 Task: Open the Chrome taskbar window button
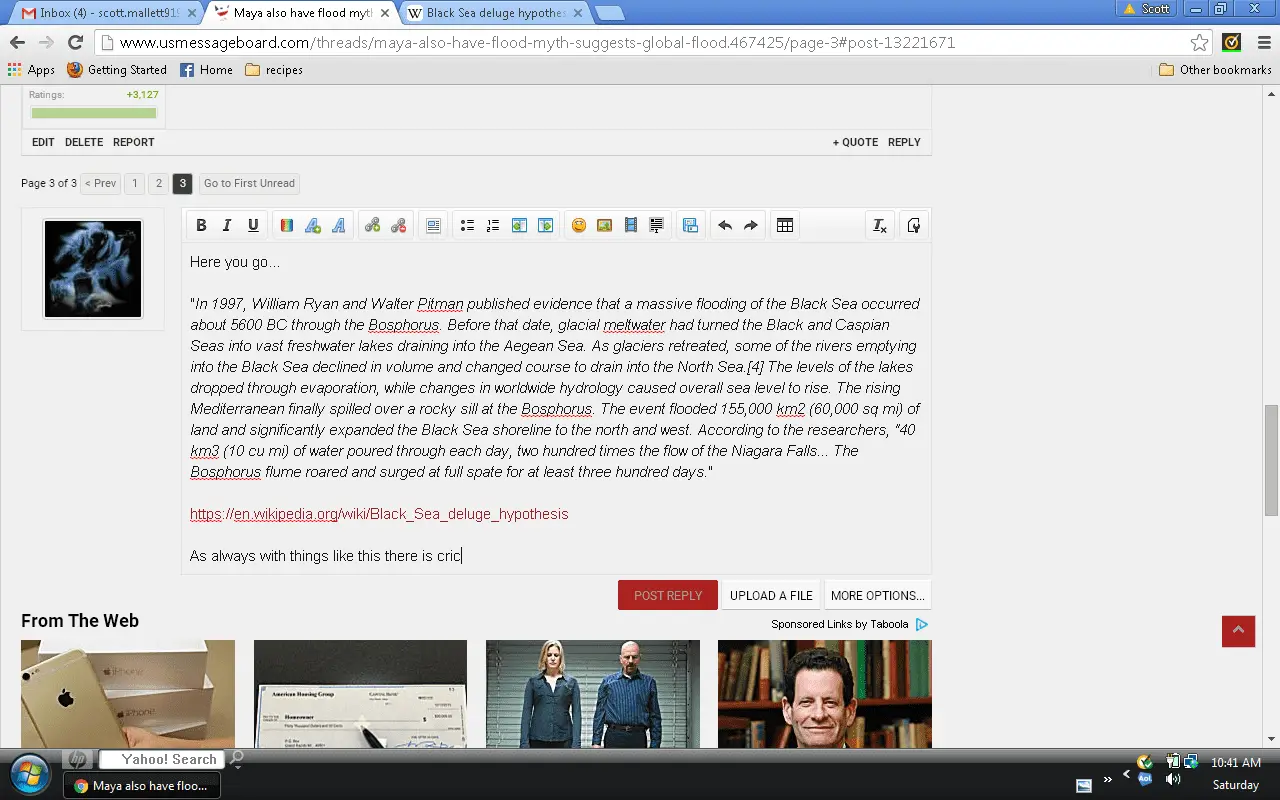(142, 786)
